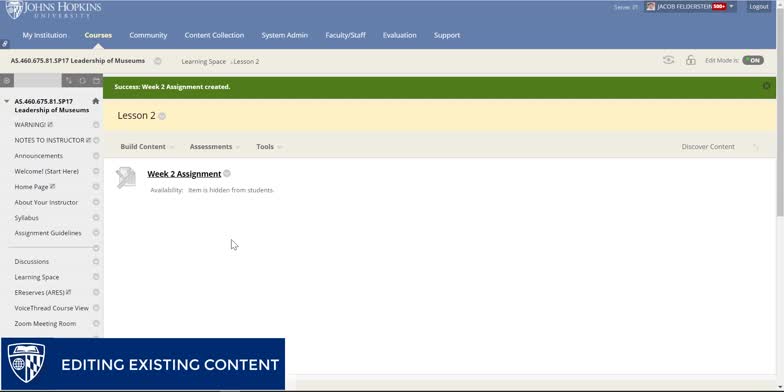Click the reorder menu items arrows icon

(x=68, y=80)
